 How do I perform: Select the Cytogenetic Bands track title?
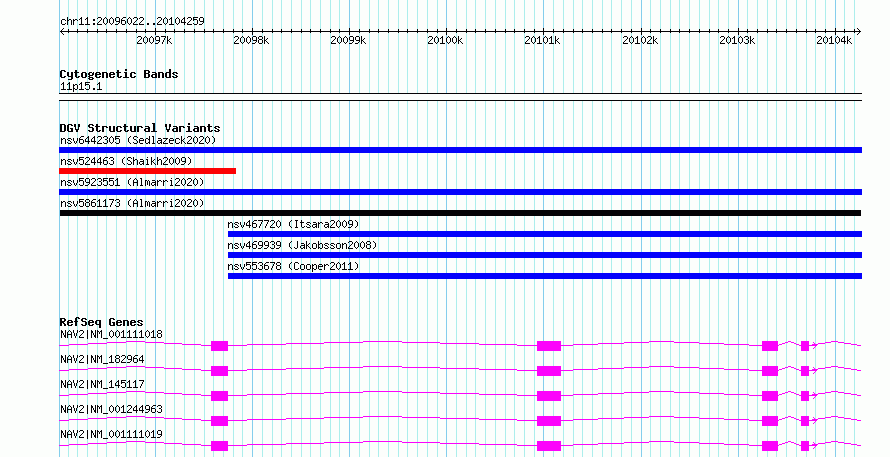coord(119,74)
